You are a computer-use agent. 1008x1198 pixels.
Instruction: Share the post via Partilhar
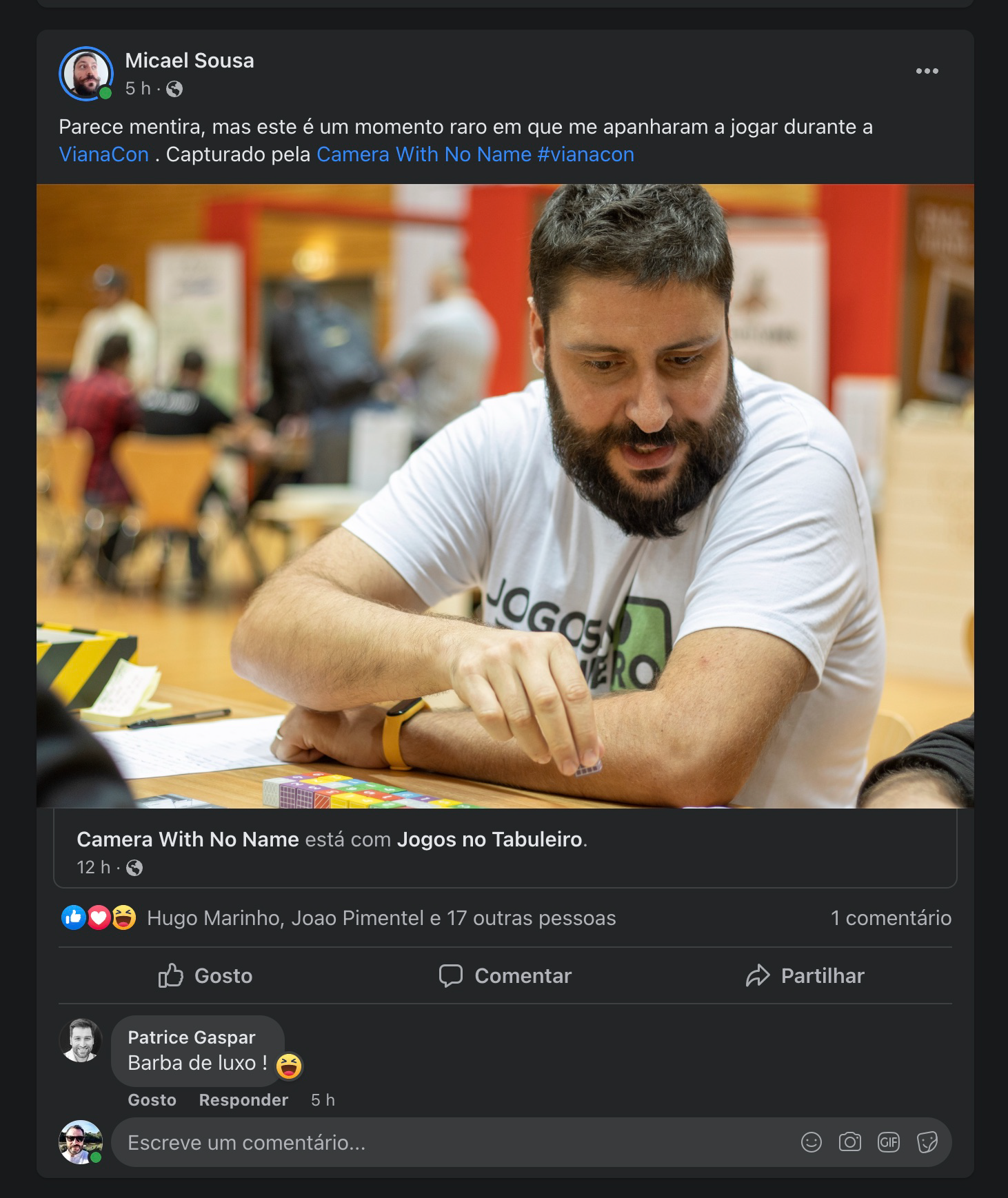click(805, 975)
